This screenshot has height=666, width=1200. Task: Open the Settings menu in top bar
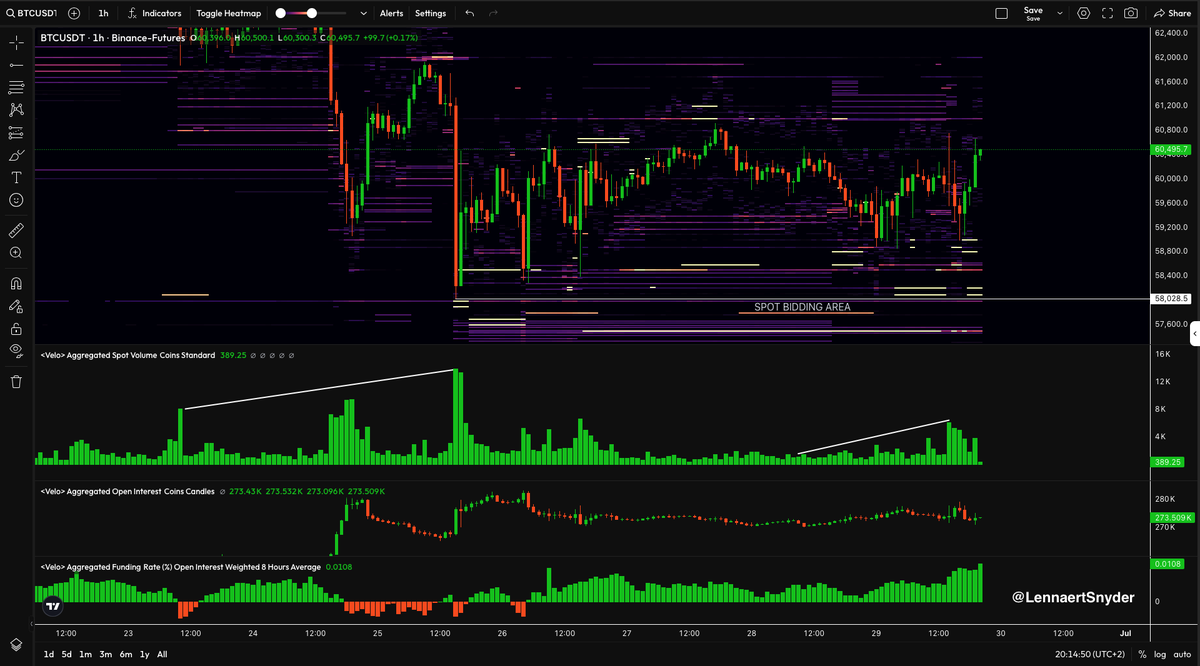click(x=431, y=13)
